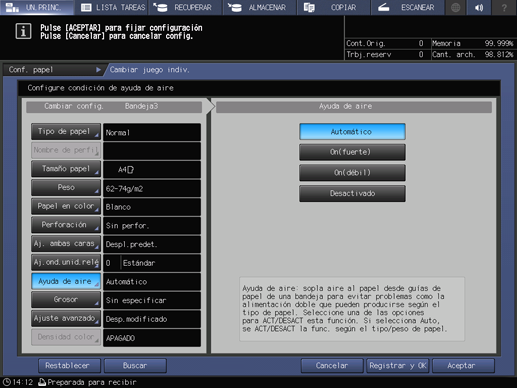Click the Desp.modificado value

[152, 319]
